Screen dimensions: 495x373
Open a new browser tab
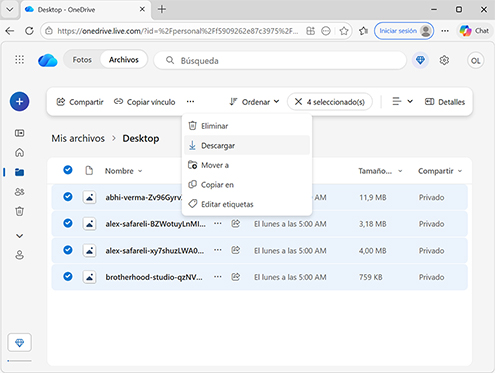click(162, 9)
